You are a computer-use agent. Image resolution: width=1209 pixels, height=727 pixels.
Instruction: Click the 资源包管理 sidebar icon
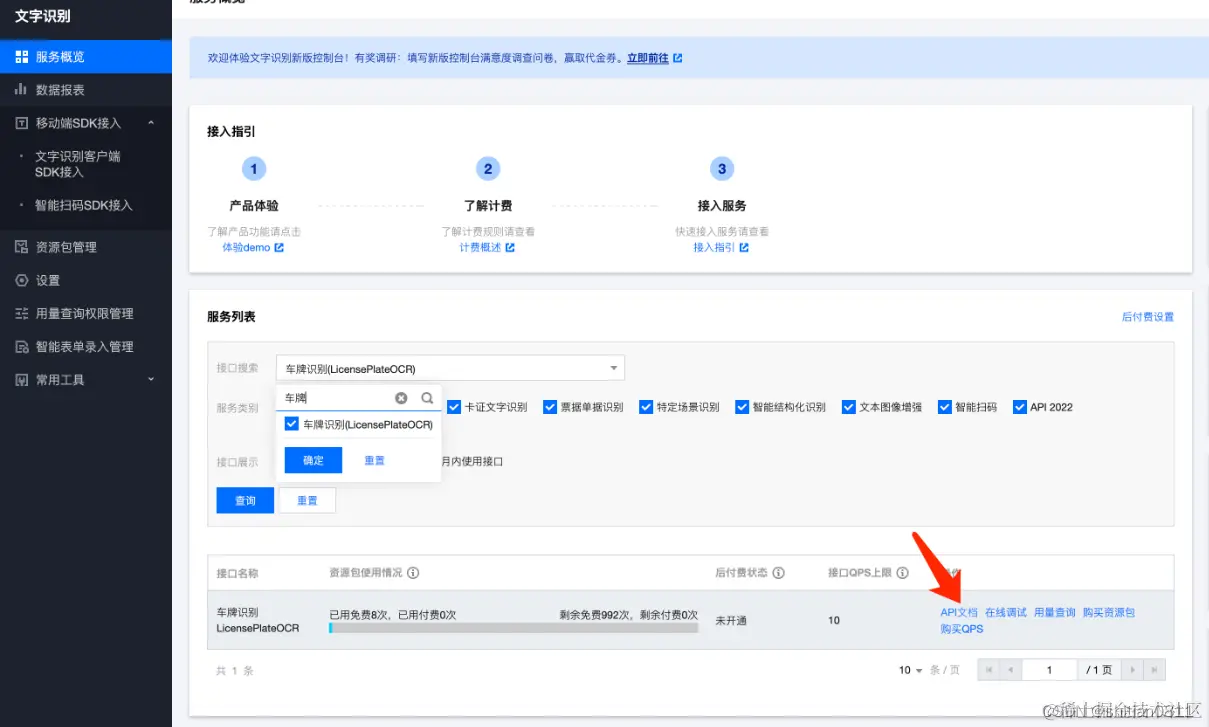[x=20, y=247]
